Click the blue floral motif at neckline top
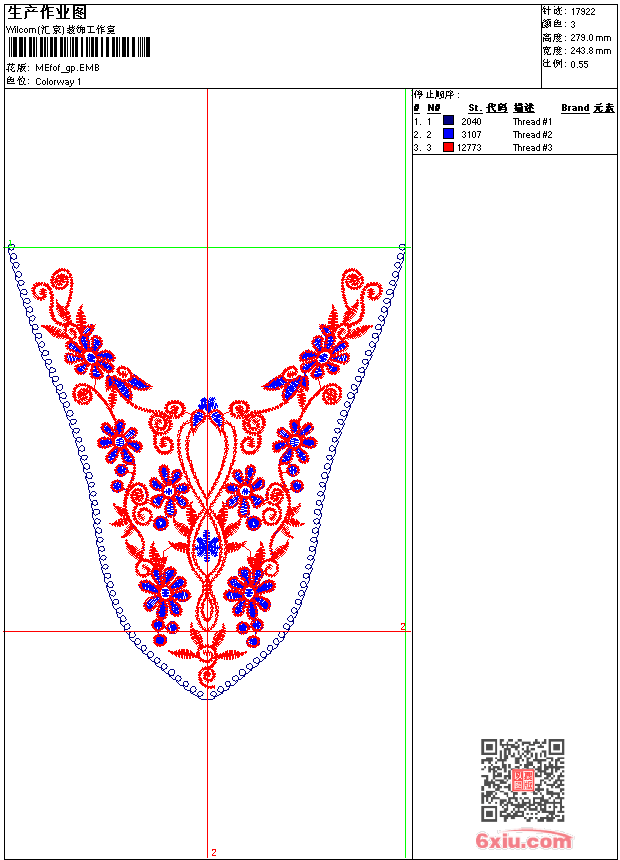 click(208, 406)
